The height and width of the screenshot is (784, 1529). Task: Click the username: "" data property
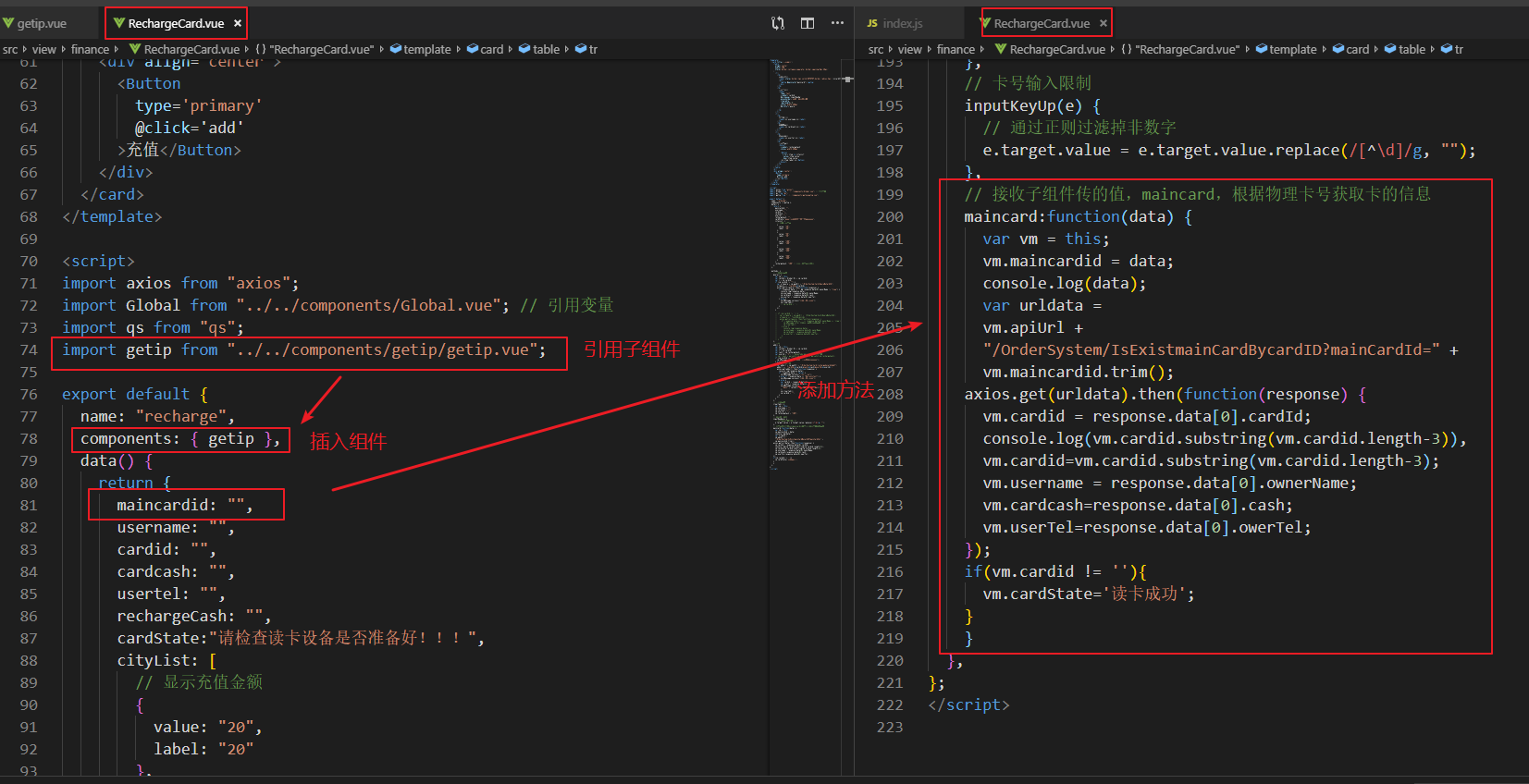click(176, 527)
